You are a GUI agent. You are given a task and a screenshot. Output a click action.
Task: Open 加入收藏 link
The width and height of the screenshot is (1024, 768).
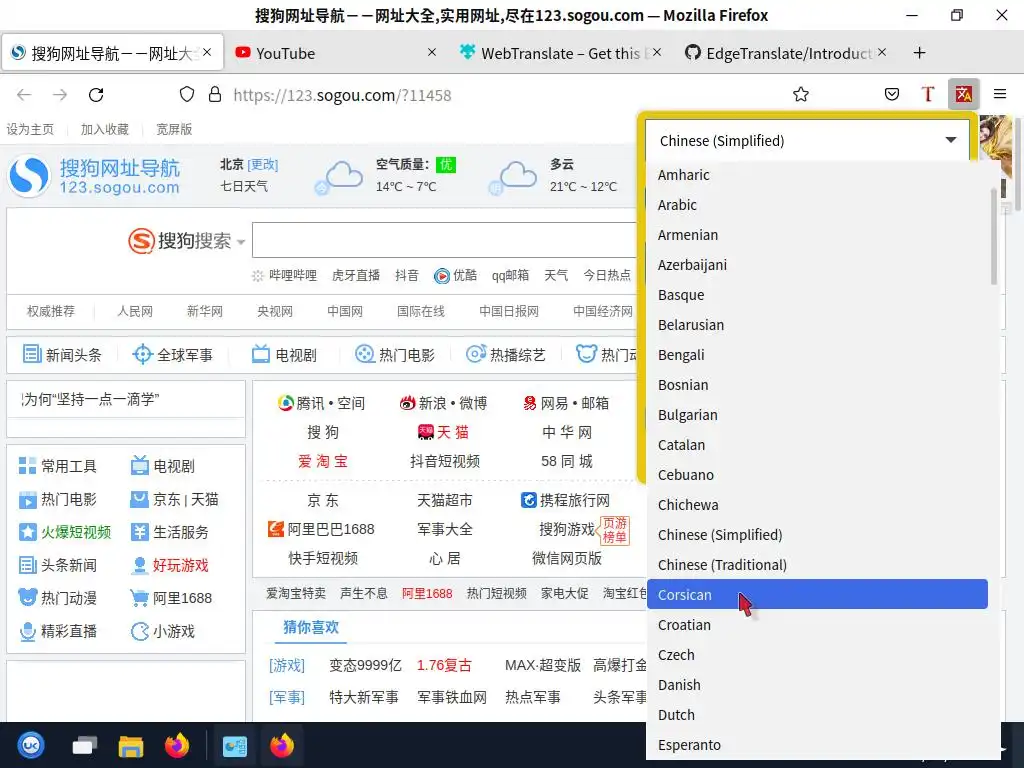pyautogui.click(x=104, y=129)
